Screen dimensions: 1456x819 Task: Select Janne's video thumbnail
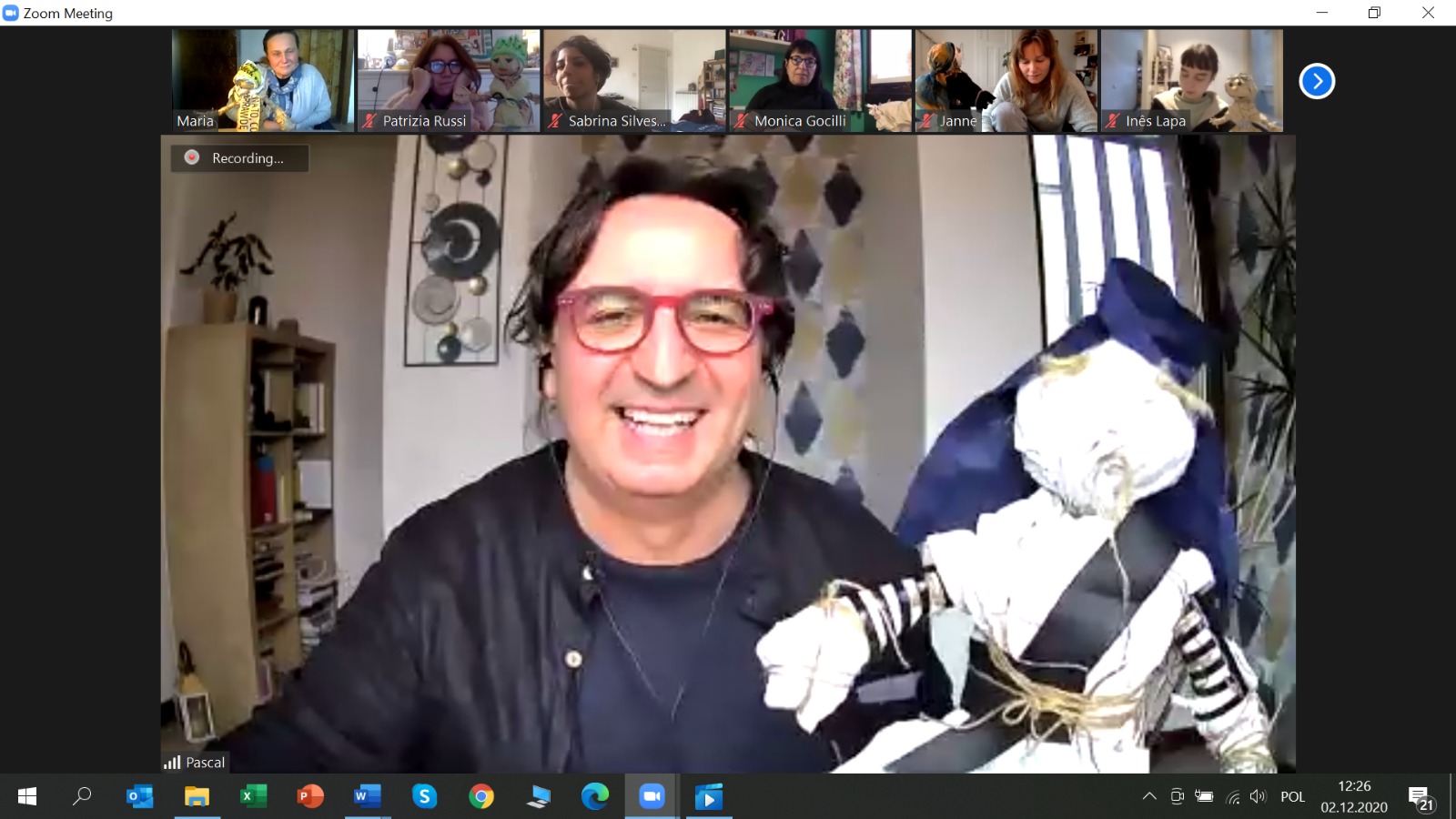point(1006,80)
